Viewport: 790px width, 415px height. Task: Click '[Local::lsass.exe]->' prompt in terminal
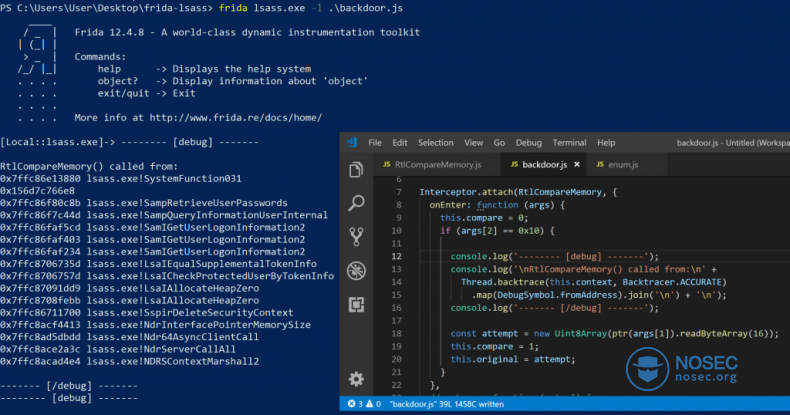click(57, 142)
